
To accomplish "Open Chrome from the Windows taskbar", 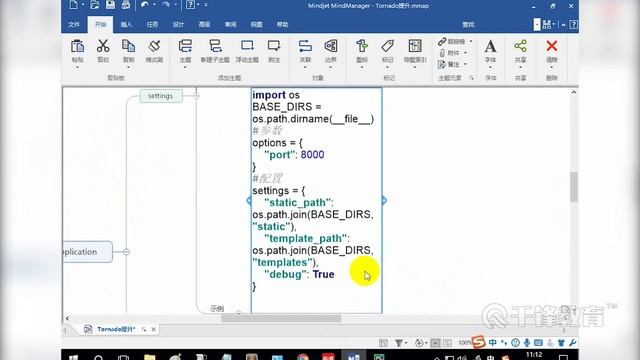I will 303,357.
